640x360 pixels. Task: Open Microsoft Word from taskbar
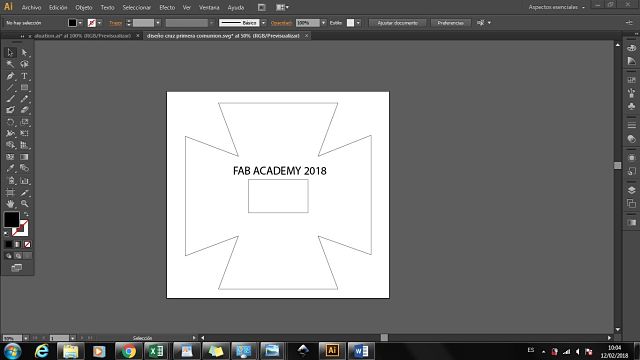click(x=361, y=351)
